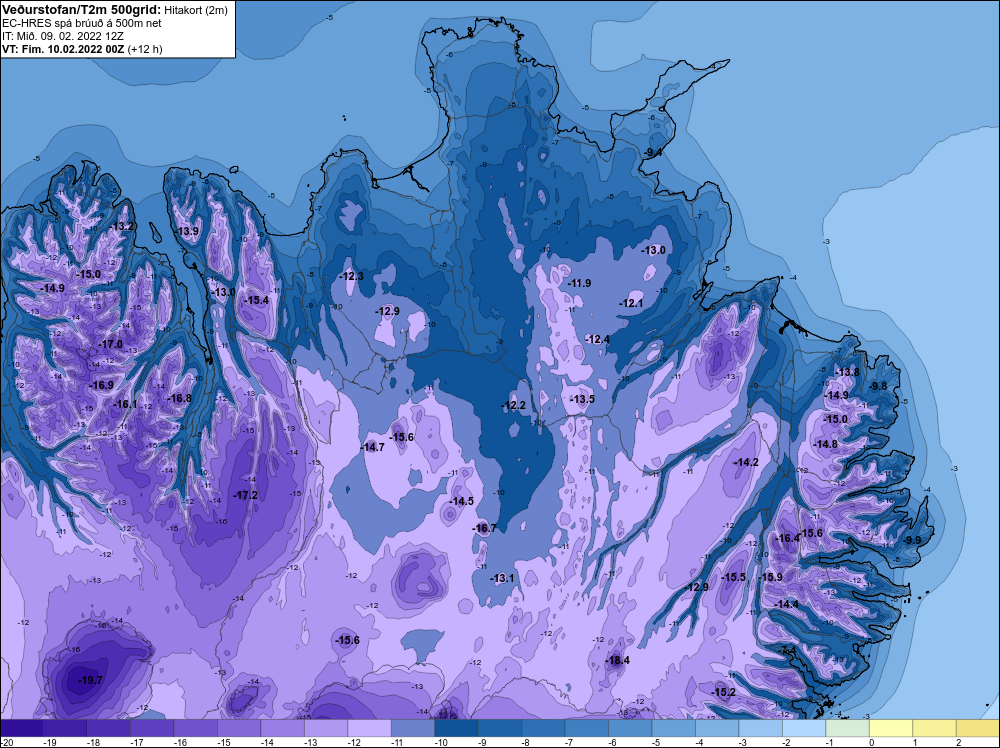Click the -13.1 temperature label
Screen dimensions: 1000x748
(x=502, y=578)
